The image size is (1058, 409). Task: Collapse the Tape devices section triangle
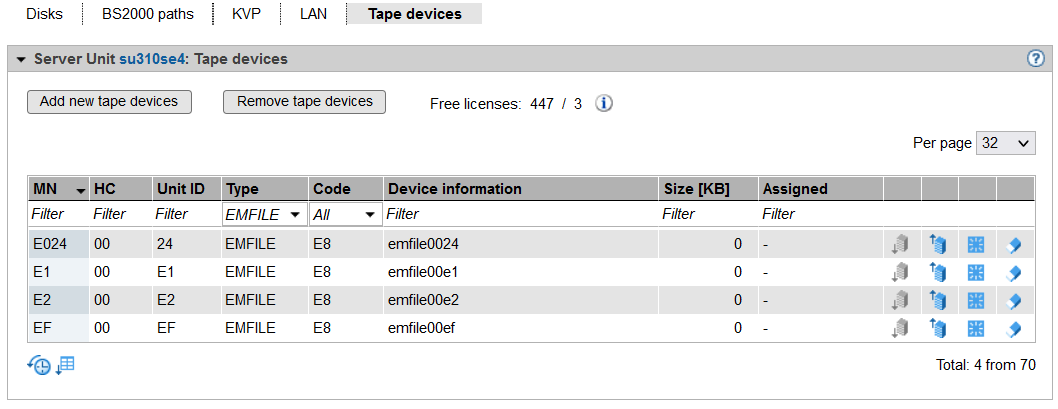coord(21,60)
